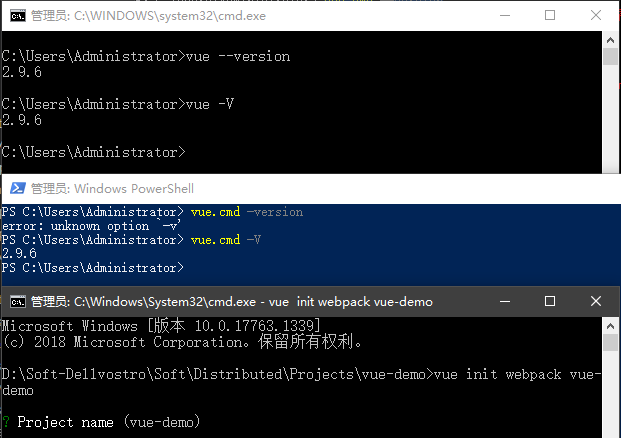Click the 'error: unknown option' line in PowerShell
Viewport: 621px width, 438px height.
[x=91, y=226]
